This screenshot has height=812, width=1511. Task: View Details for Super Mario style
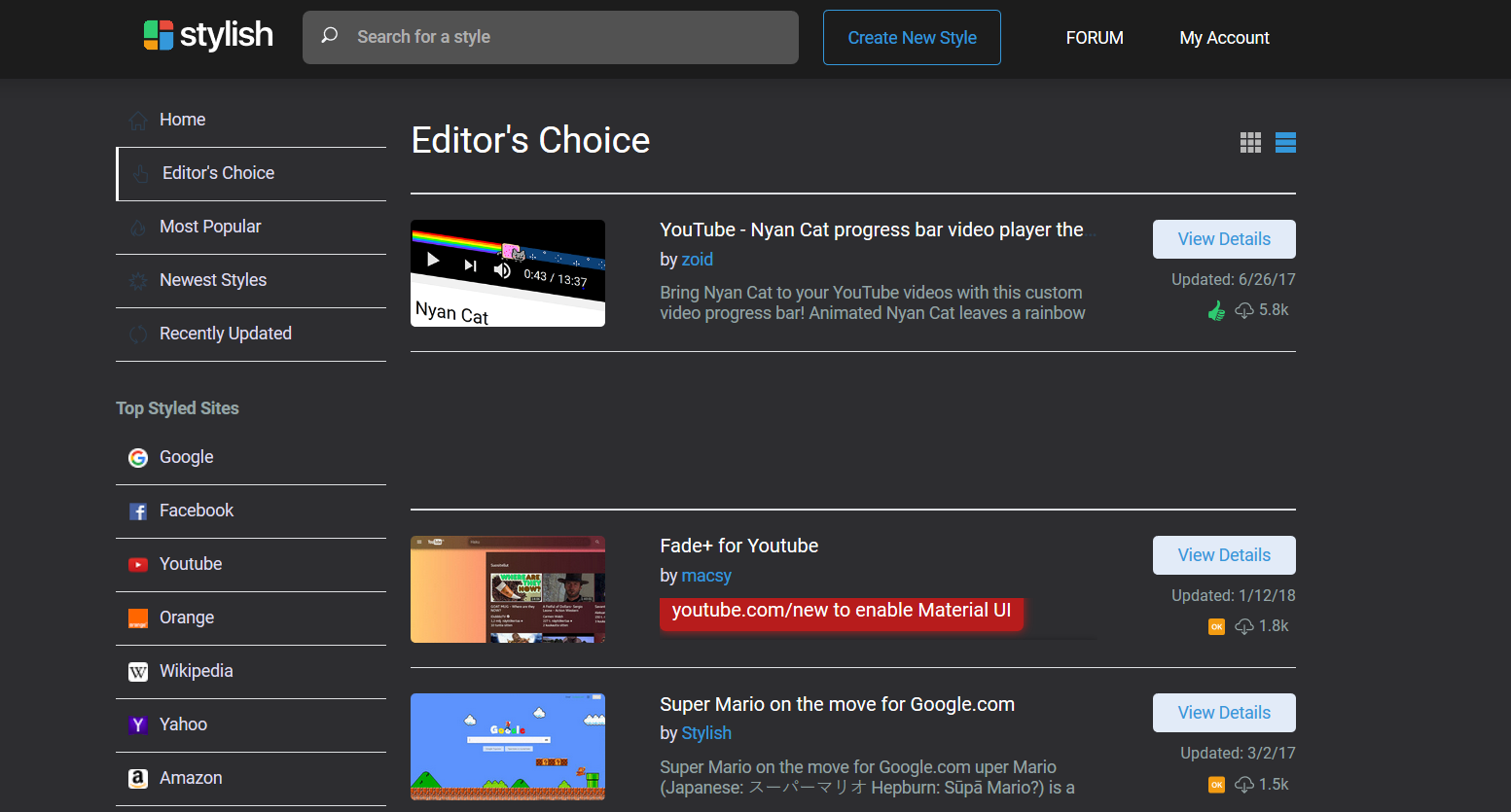click(1224, 713)
